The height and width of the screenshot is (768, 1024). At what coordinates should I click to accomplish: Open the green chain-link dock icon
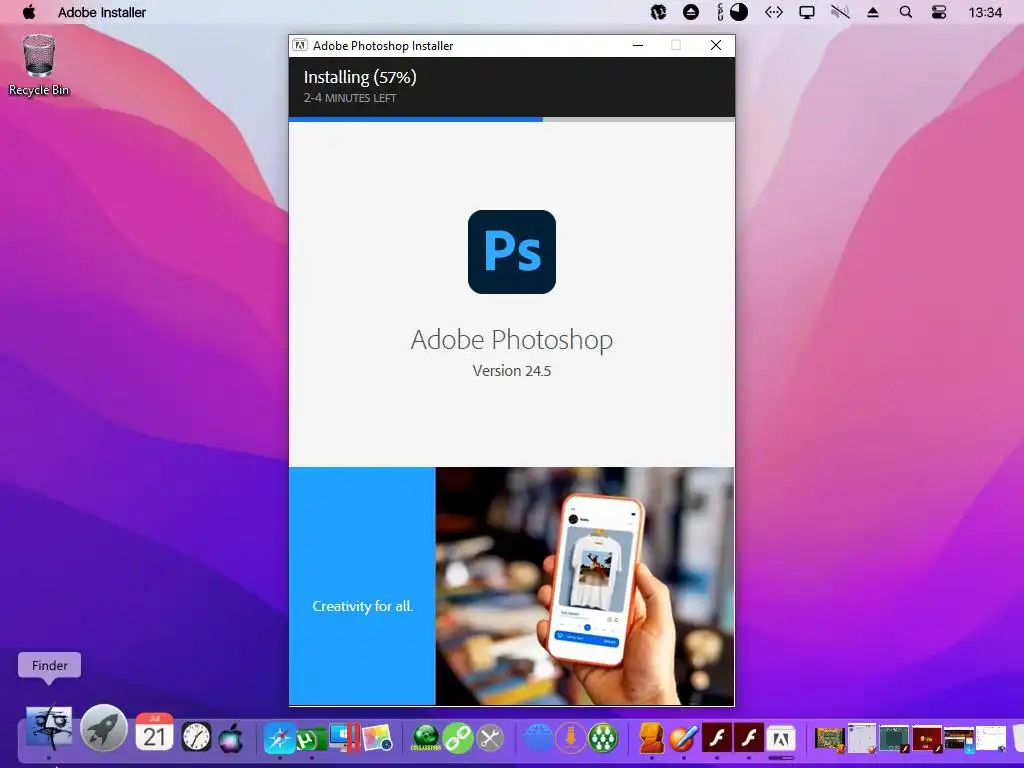[458, 739]
